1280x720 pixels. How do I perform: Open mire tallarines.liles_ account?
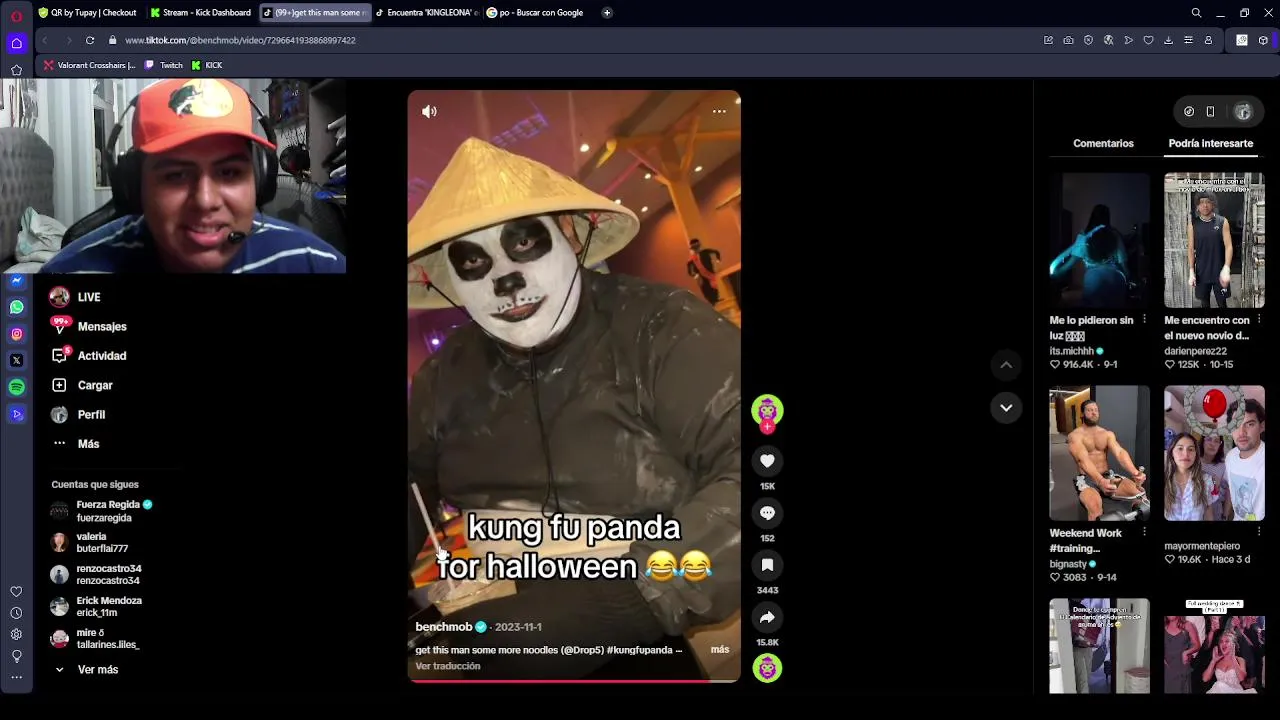coord(95,638)
